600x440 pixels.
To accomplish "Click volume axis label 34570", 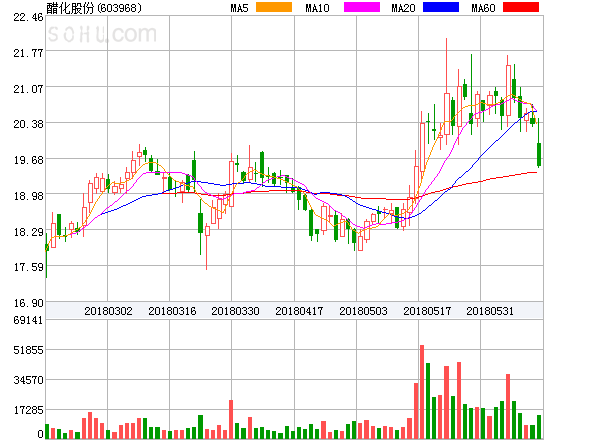I will coord(28,380).
